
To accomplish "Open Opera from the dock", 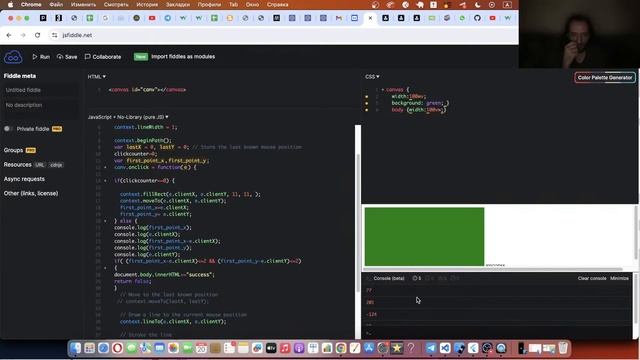I will pos(117,348).
